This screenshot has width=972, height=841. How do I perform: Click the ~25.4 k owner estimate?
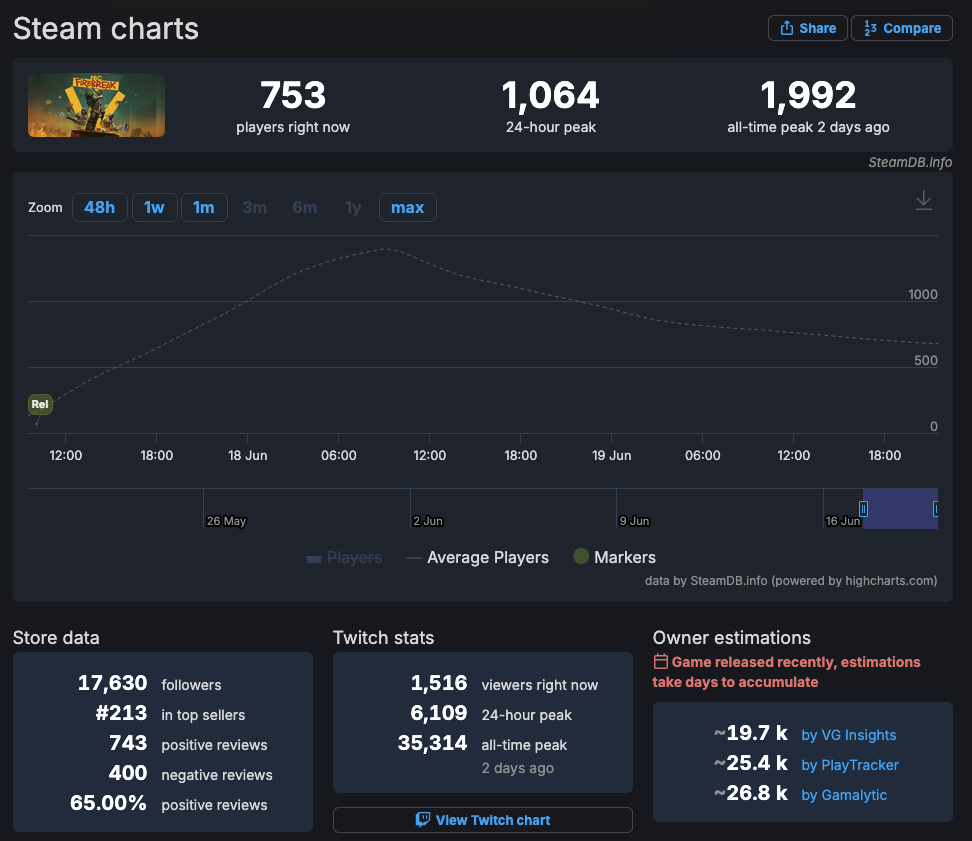pyautogui.click(x=751, y=763)
